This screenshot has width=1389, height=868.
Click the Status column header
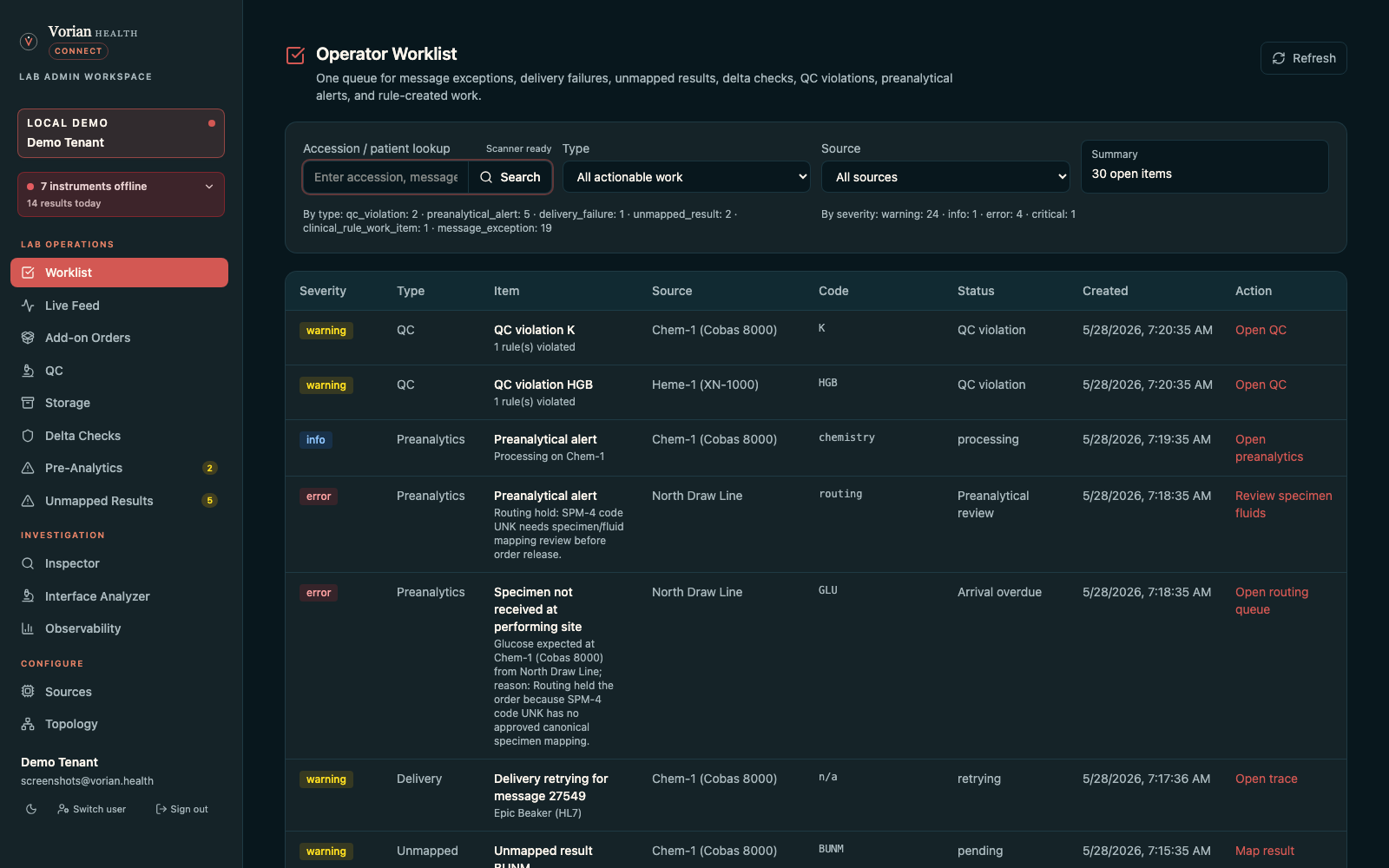976,291
